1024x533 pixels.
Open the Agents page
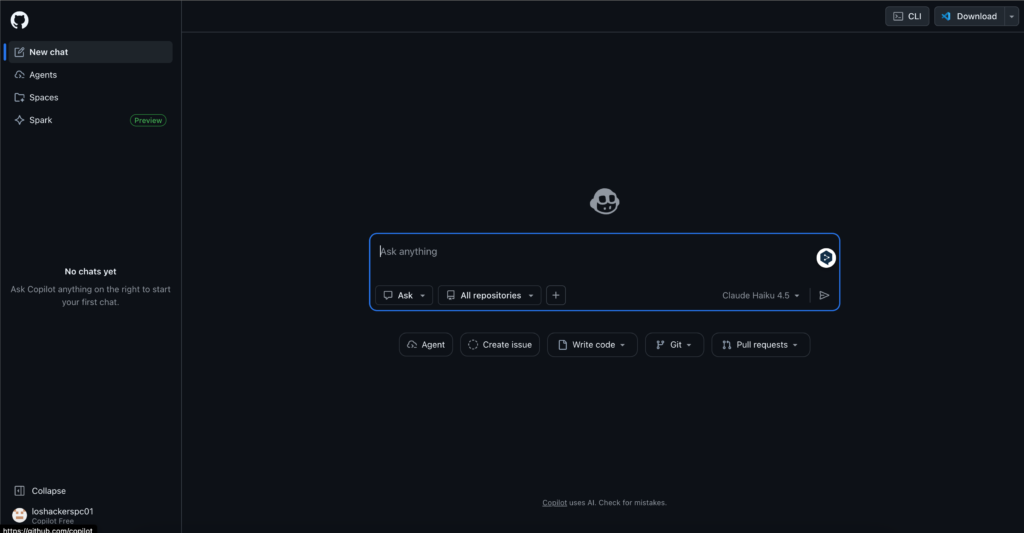click(x=90, y=74)
